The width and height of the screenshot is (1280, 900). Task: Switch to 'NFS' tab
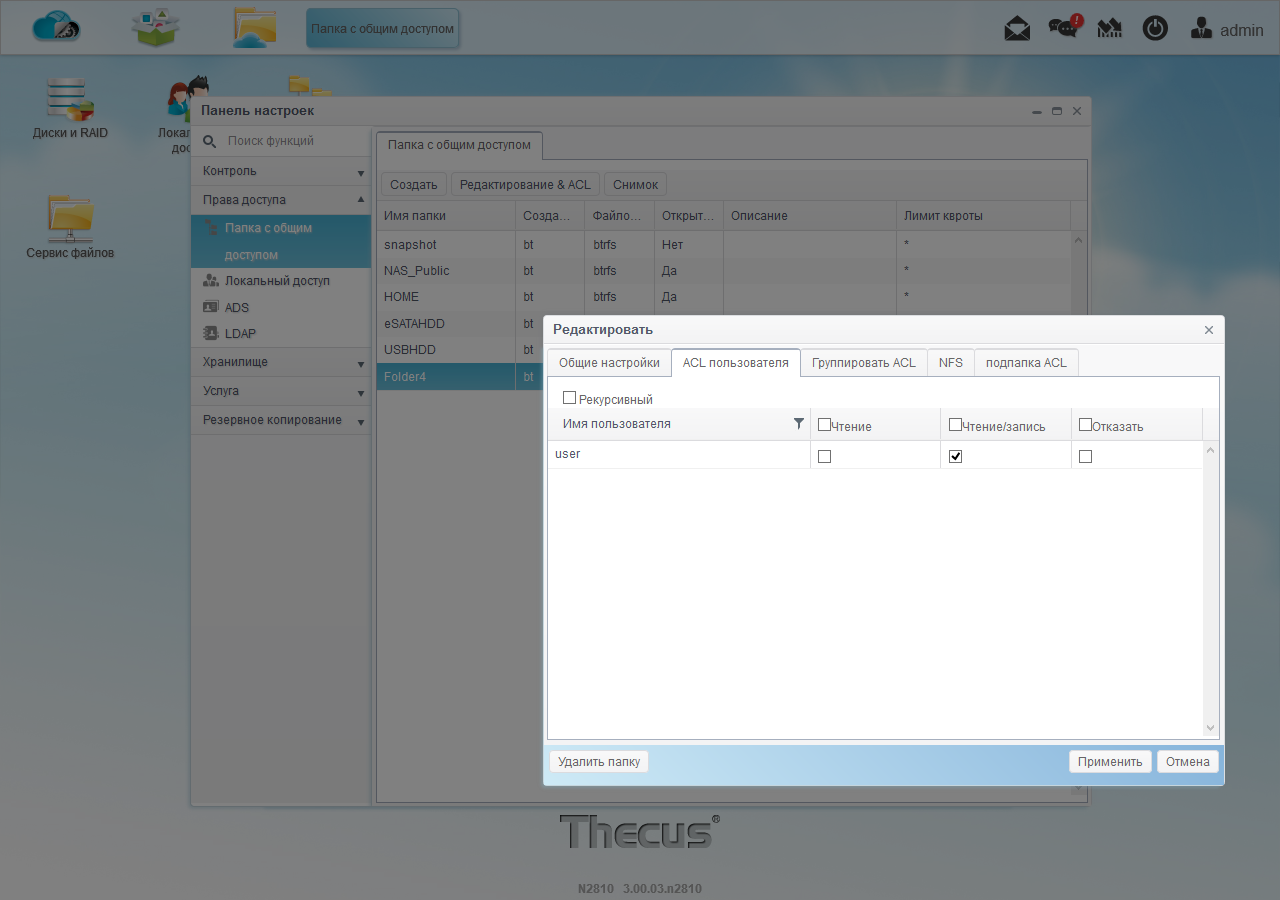(x=951, y=363)
